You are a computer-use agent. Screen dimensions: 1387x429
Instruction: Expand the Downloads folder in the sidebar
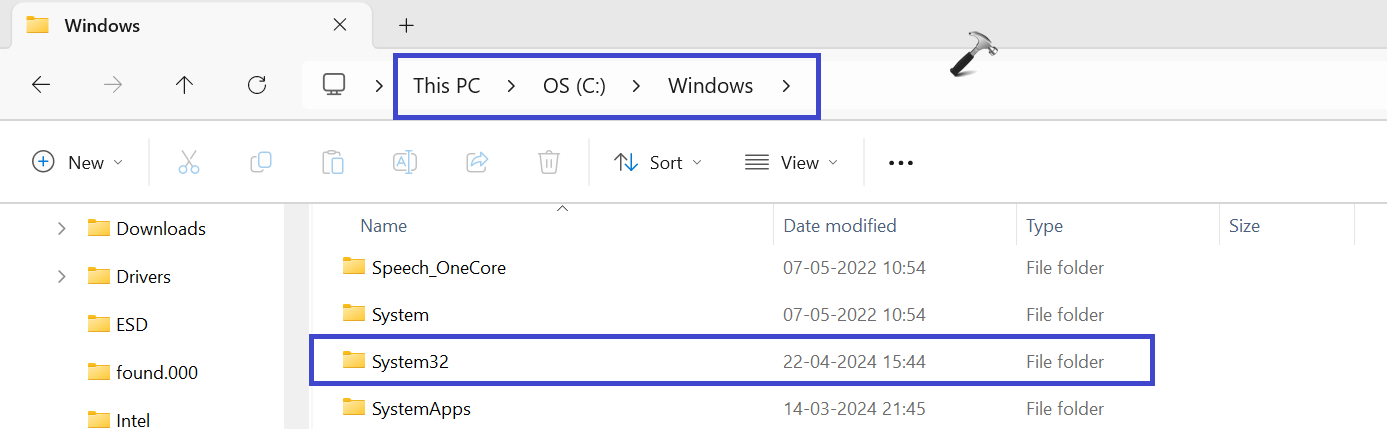[62, 229]
